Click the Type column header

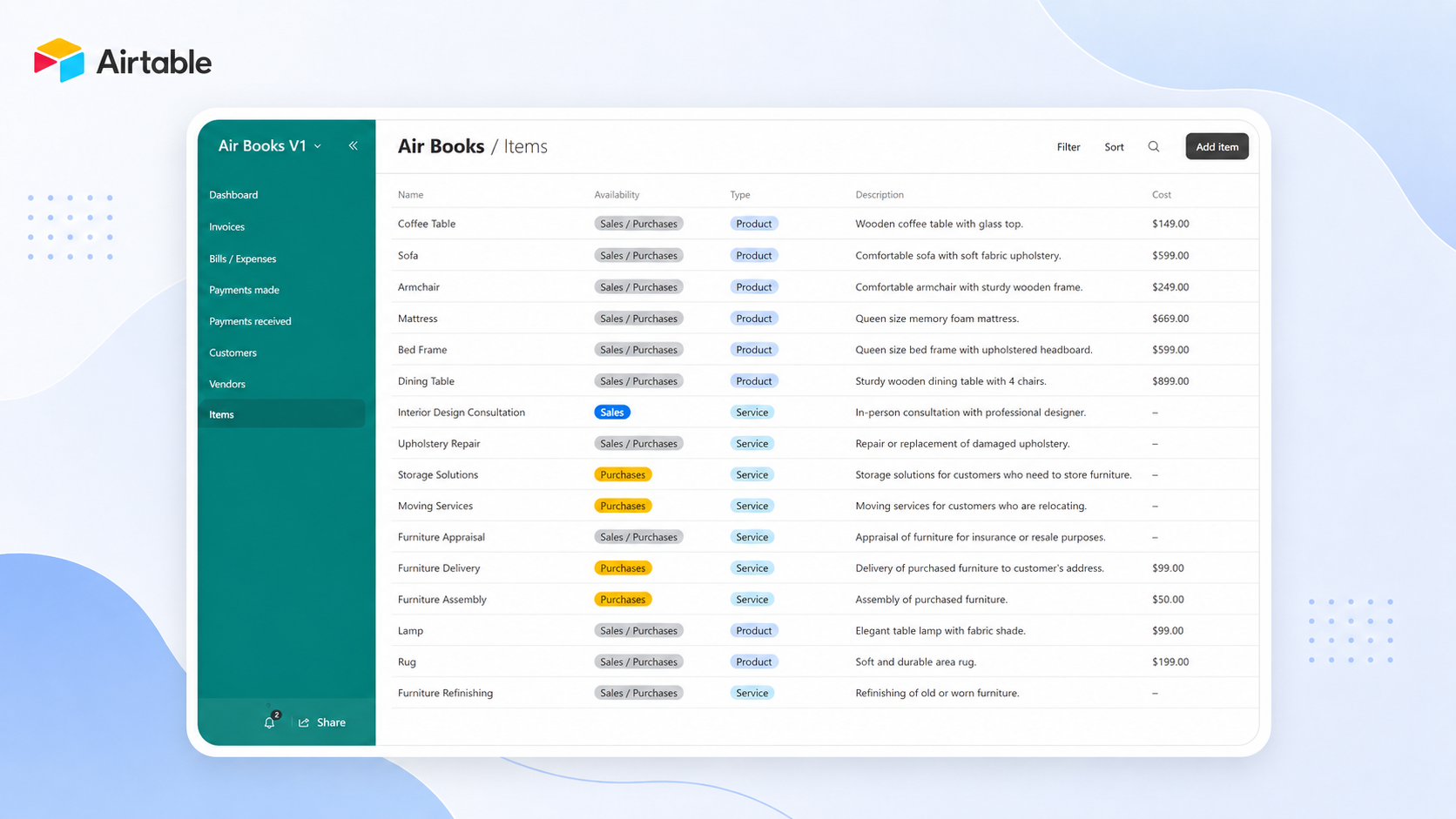click(739, 195)
